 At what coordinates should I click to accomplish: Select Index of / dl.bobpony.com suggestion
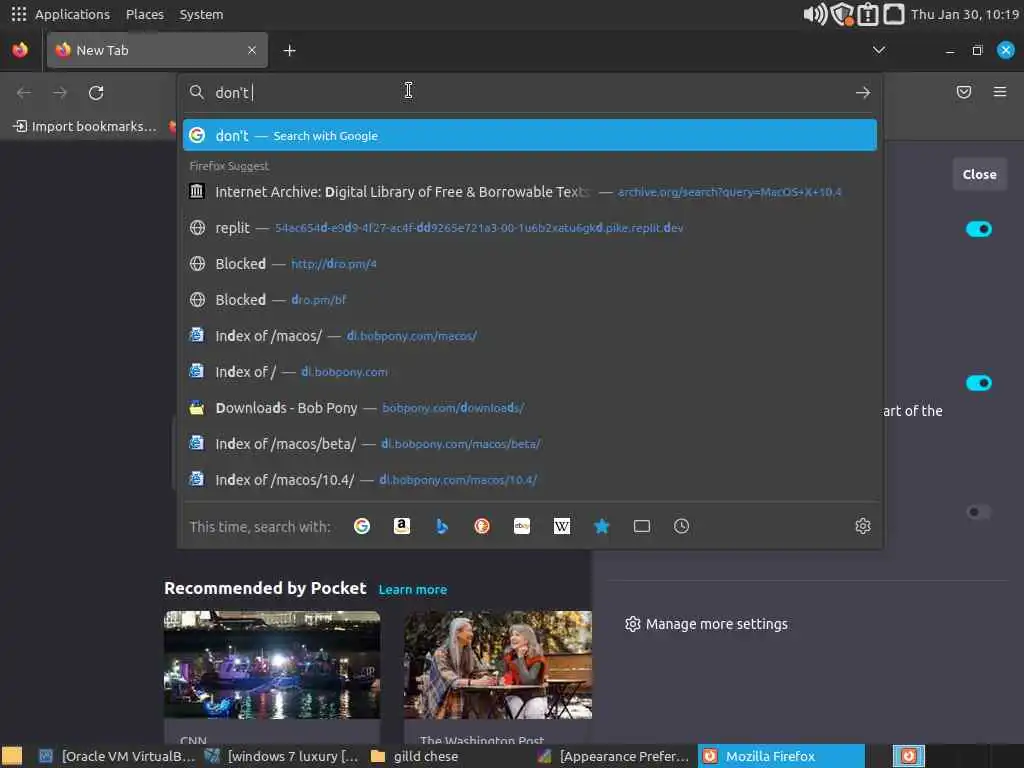[530, 371]
